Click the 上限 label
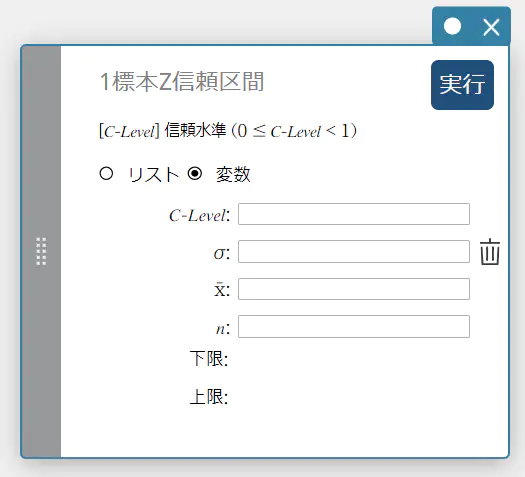 click(209, 397)
